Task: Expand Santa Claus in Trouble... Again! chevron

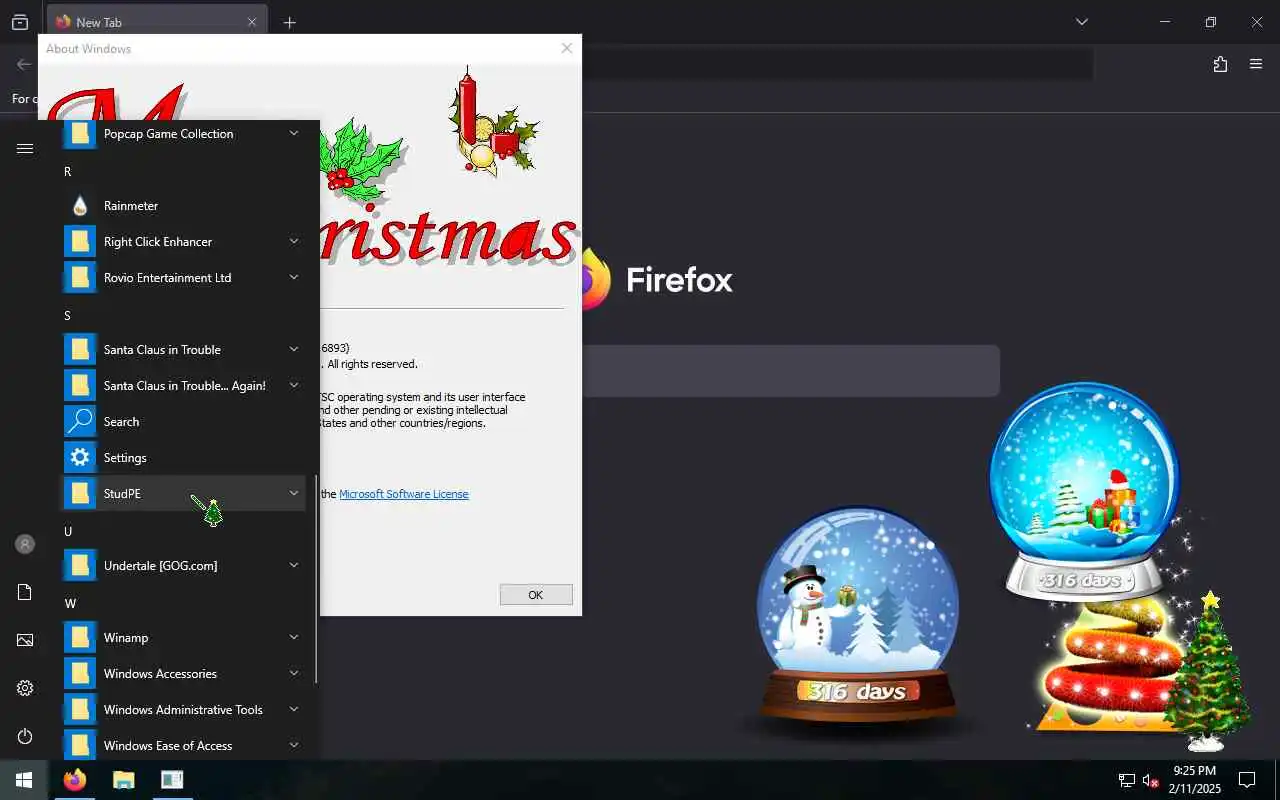Action: coord(294,385)
